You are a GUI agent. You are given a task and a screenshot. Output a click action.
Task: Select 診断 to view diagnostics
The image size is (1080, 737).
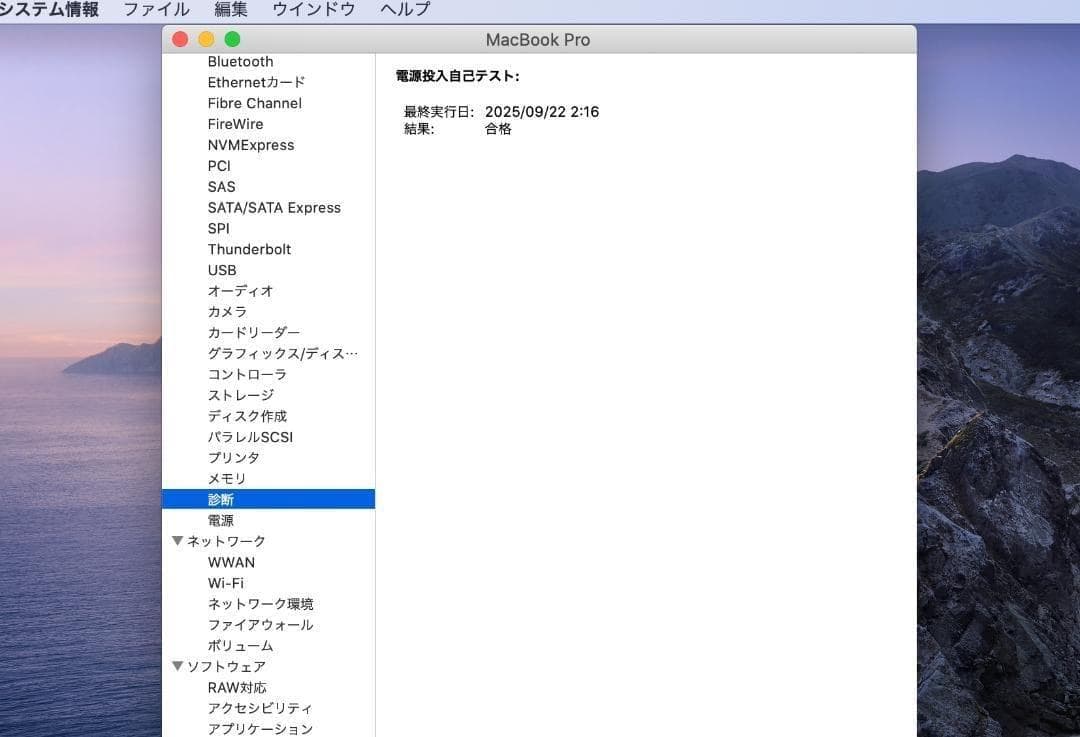pyautogui.click(x=221, y=498)
